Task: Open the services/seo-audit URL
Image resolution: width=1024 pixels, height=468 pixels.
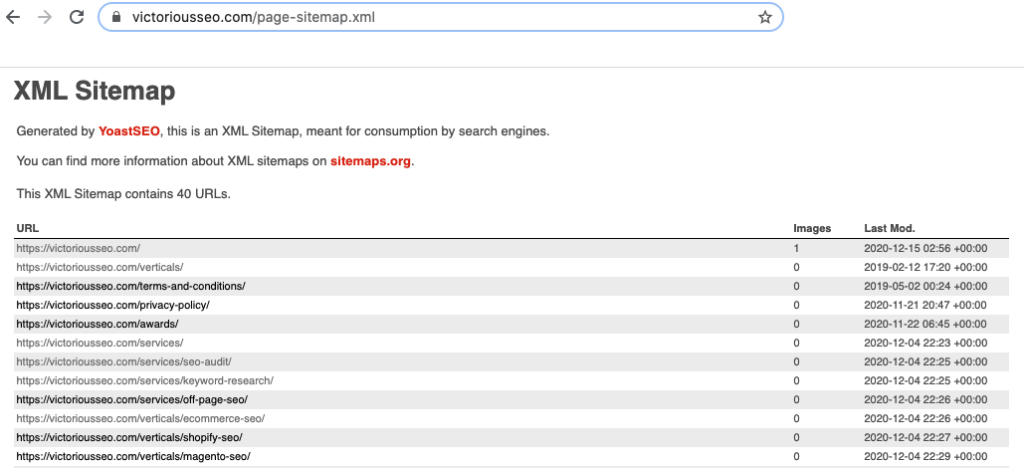Action: click(124, 361)
